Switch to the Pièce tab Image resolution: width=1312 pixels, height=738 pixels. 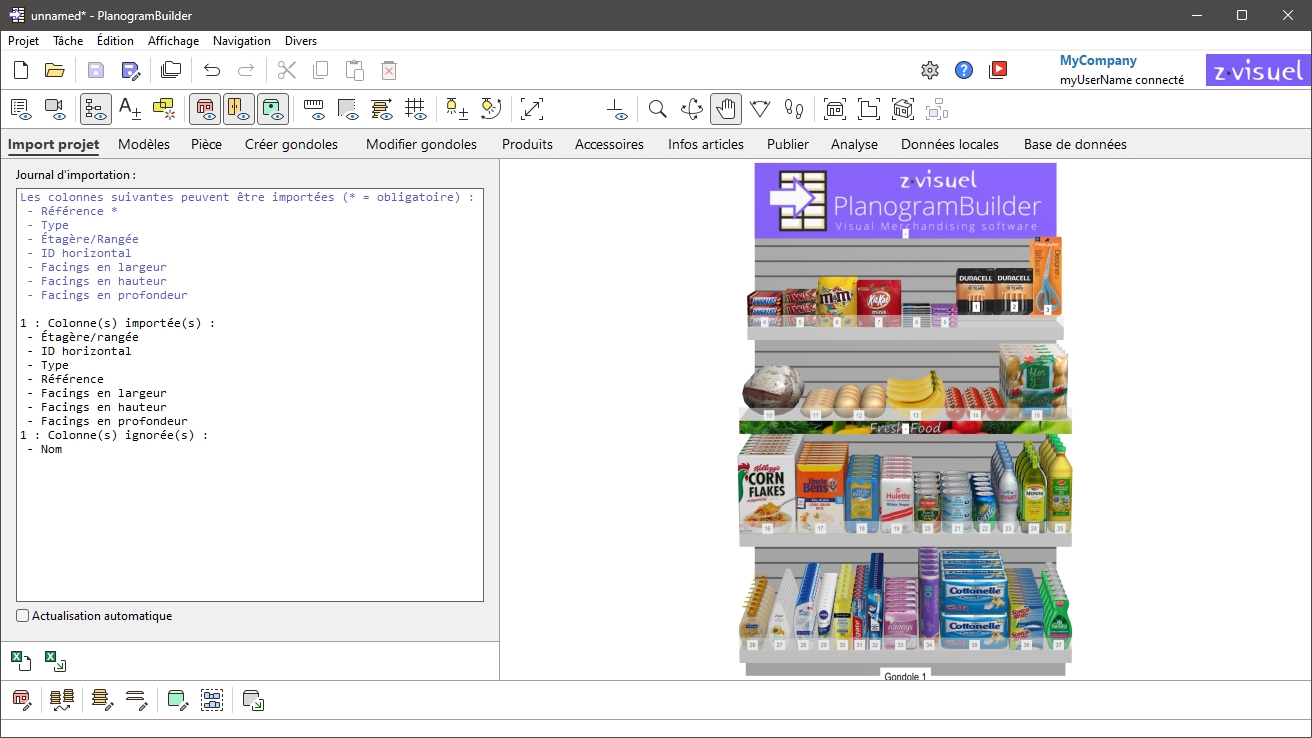206,144
